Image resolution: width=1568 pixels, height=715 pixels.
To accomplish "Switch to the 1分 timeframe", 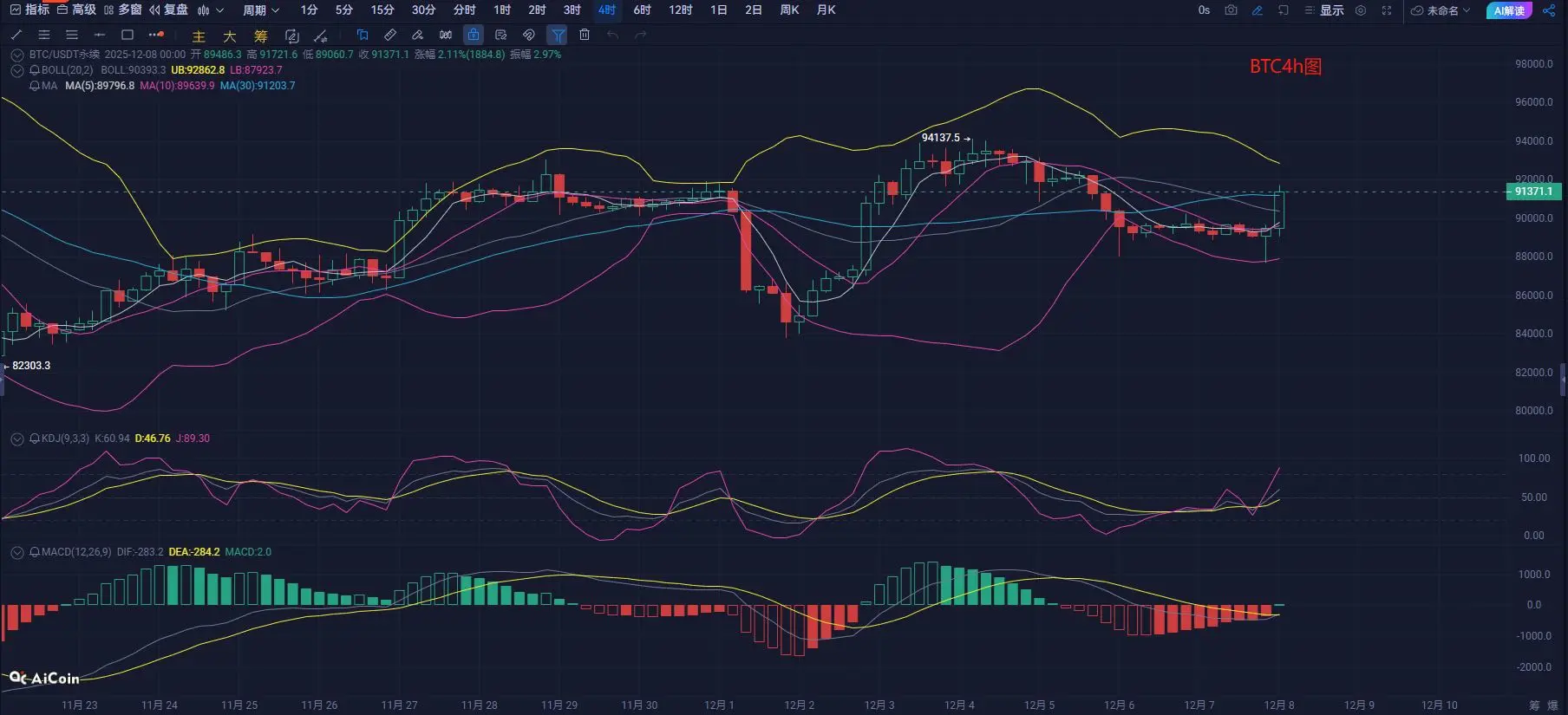I will pyautogui.click(x=309, y=10).
